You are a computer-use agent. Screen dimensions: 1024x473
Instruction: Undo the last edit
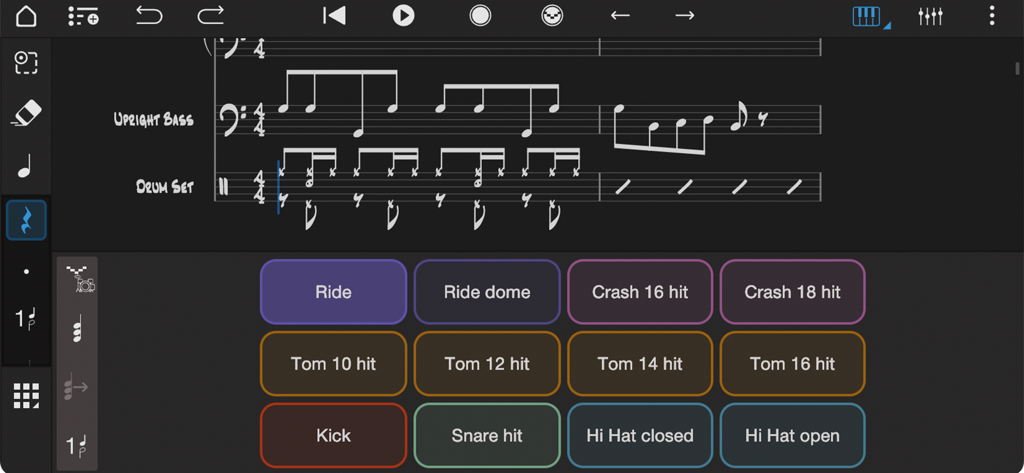click(x=149, y=15)
